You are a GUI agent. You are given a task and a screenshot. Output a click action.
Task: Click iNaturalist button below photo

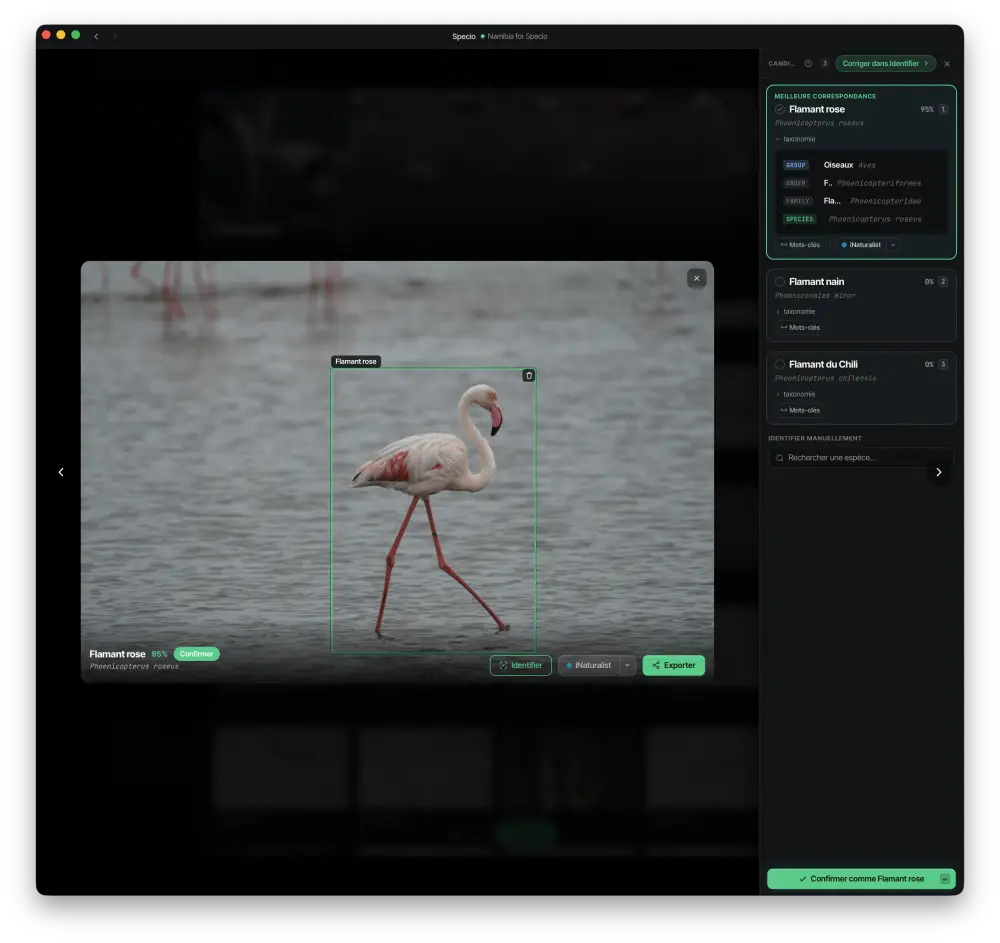pos(588,665)
